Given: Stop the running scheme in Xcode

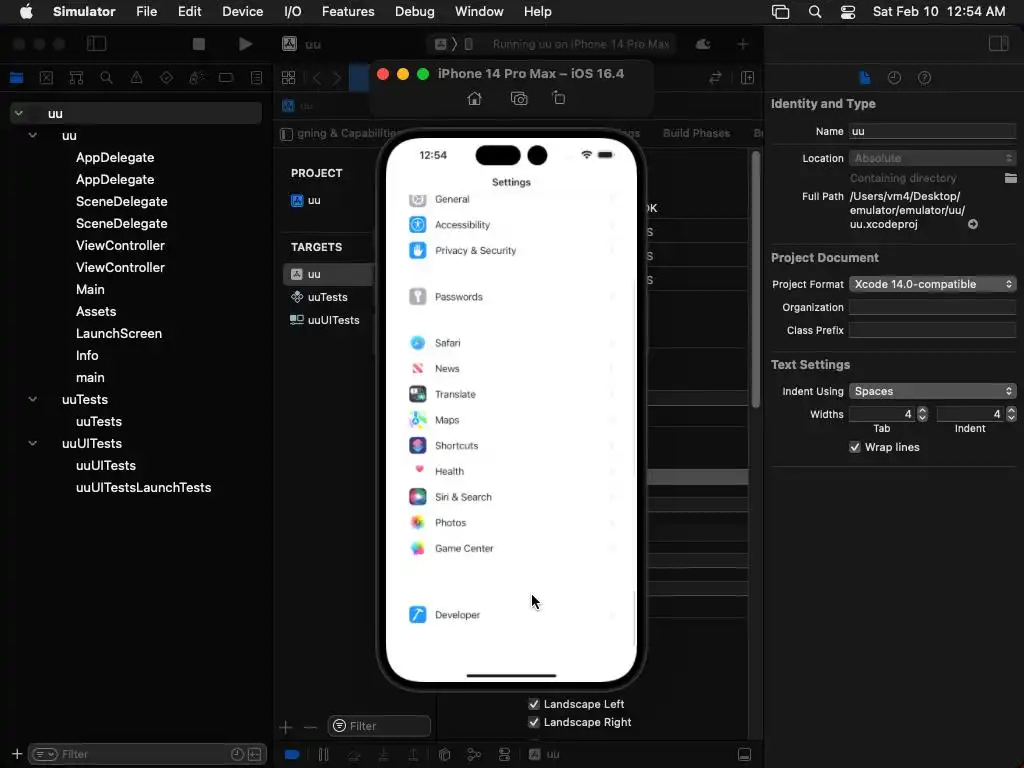Looking at the screenshot, I should [199, 44].
